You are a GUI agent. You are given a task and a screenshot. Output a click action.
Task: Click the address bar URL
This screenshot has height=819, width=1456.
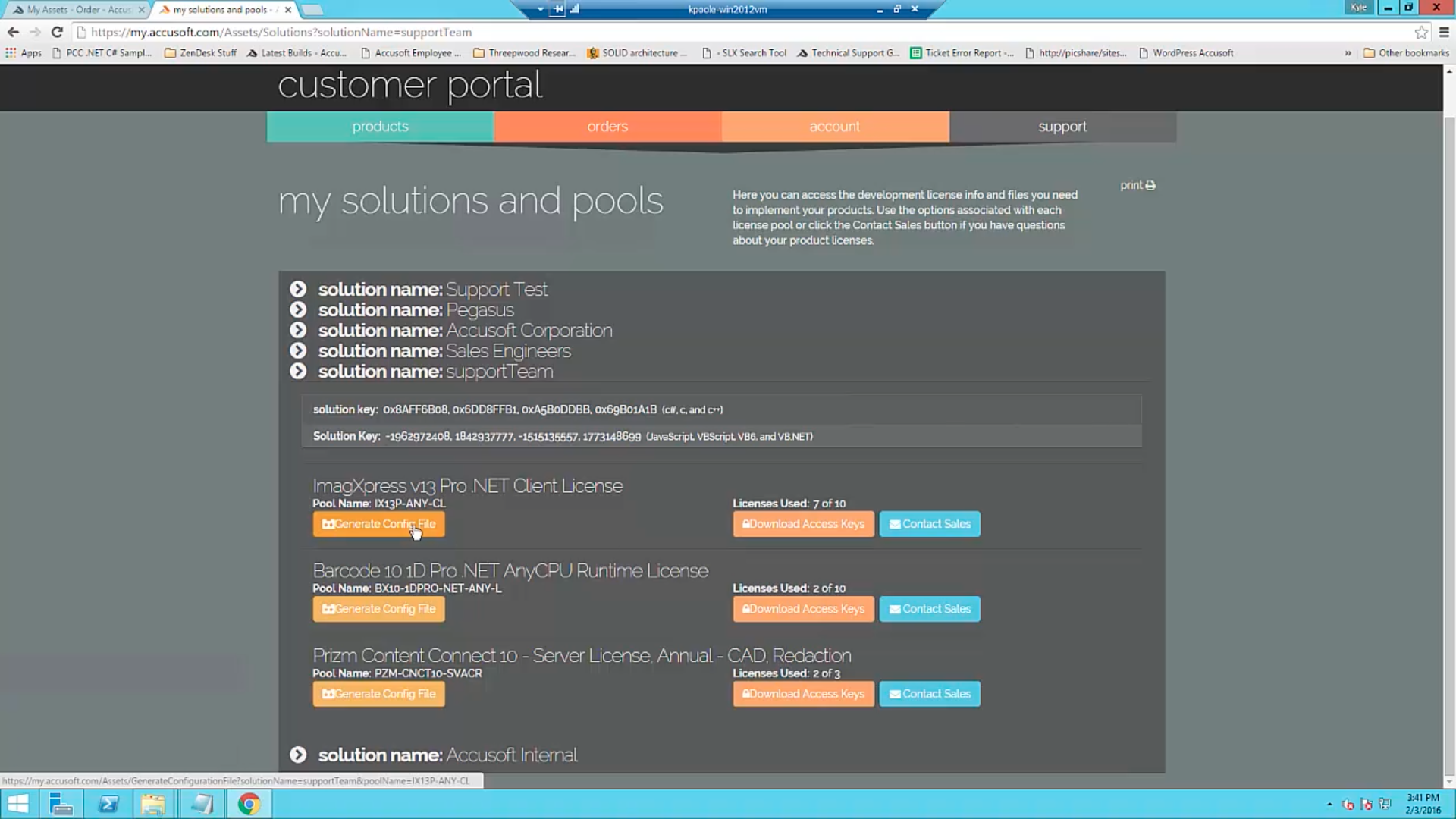(x=281, y=32)
